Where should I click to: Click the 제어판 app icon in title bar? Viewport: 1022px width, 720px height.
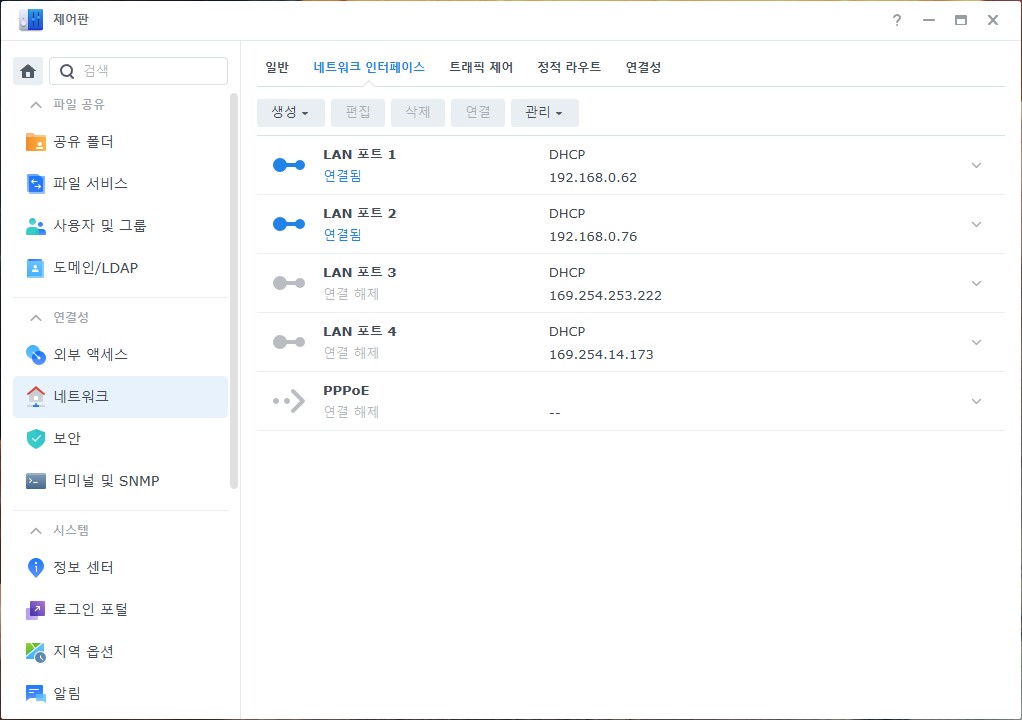tap(31, 20)
